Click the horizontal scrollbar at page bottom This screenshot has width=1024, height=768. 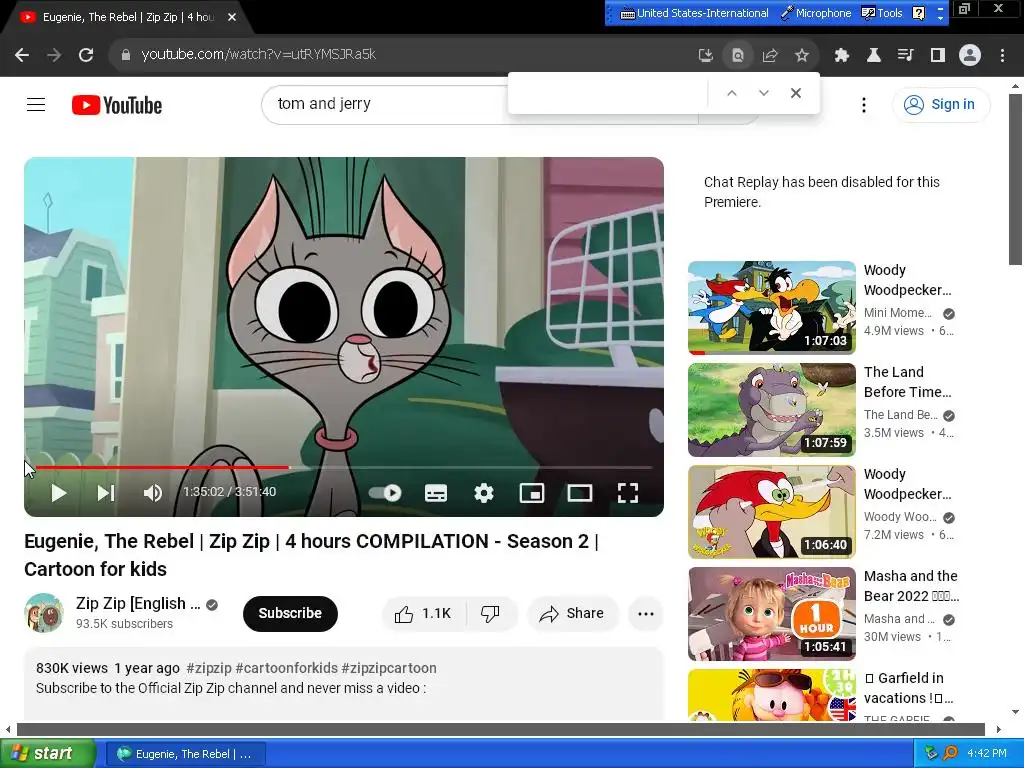[x=501, y=729]
